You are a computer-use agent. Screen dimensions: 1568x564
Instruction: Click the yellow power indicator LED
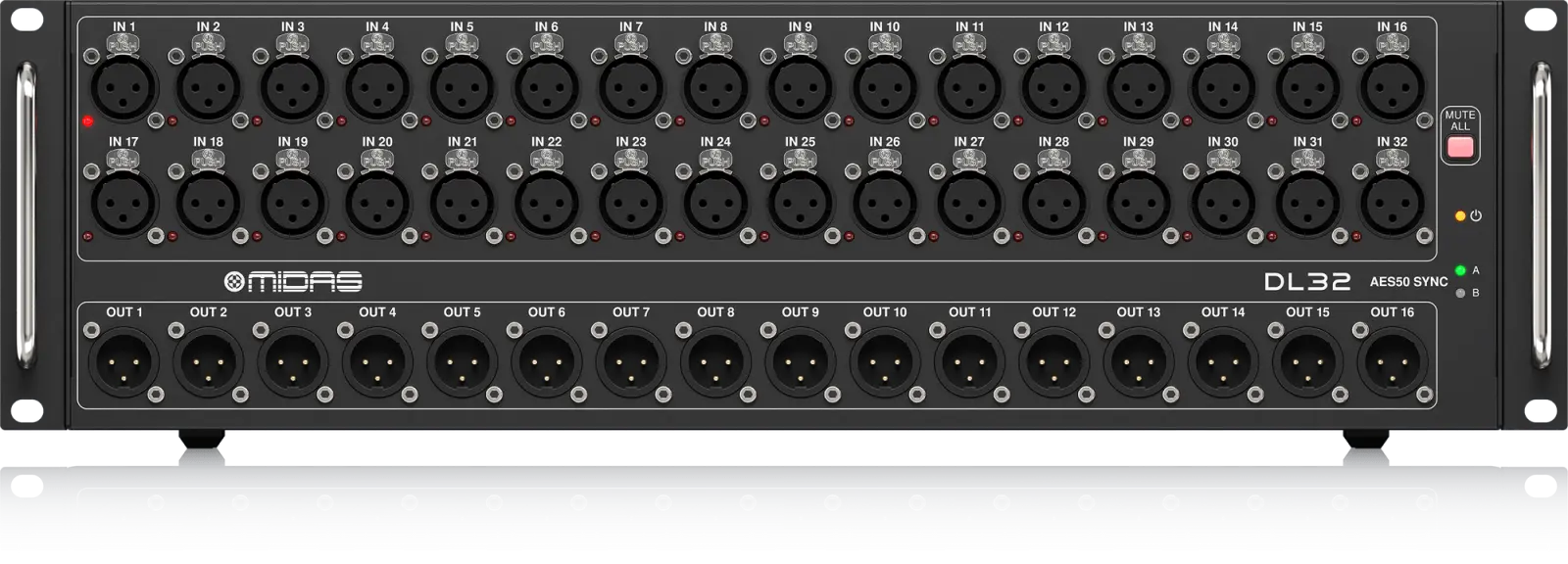tap(1460, 215)
